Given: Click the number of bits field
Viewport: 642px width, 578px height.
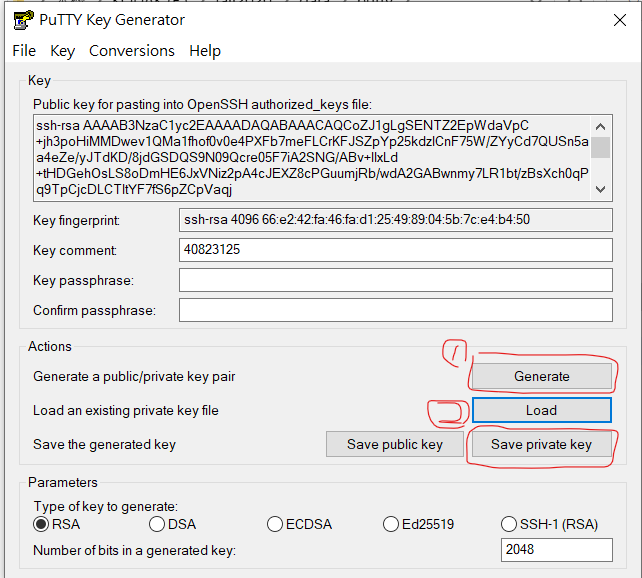Looking at the screenshot, I should coord(557,550).
